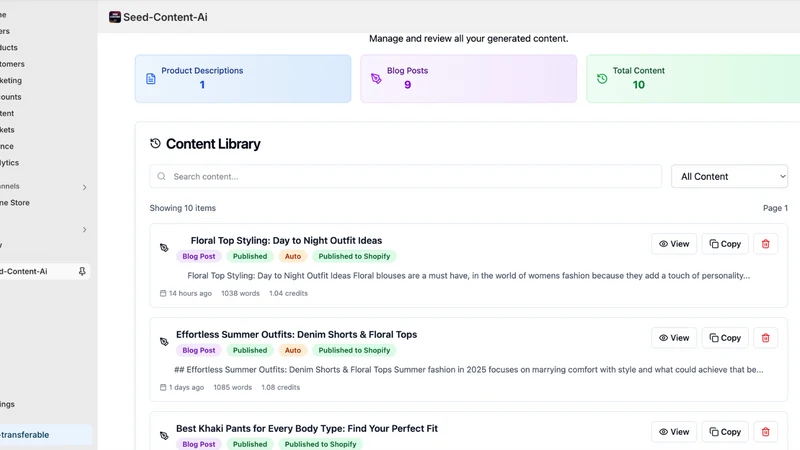Open the All Content filter dropdown
The width and height of the screenshot is (800, 450).
click(x=729, y=177)
